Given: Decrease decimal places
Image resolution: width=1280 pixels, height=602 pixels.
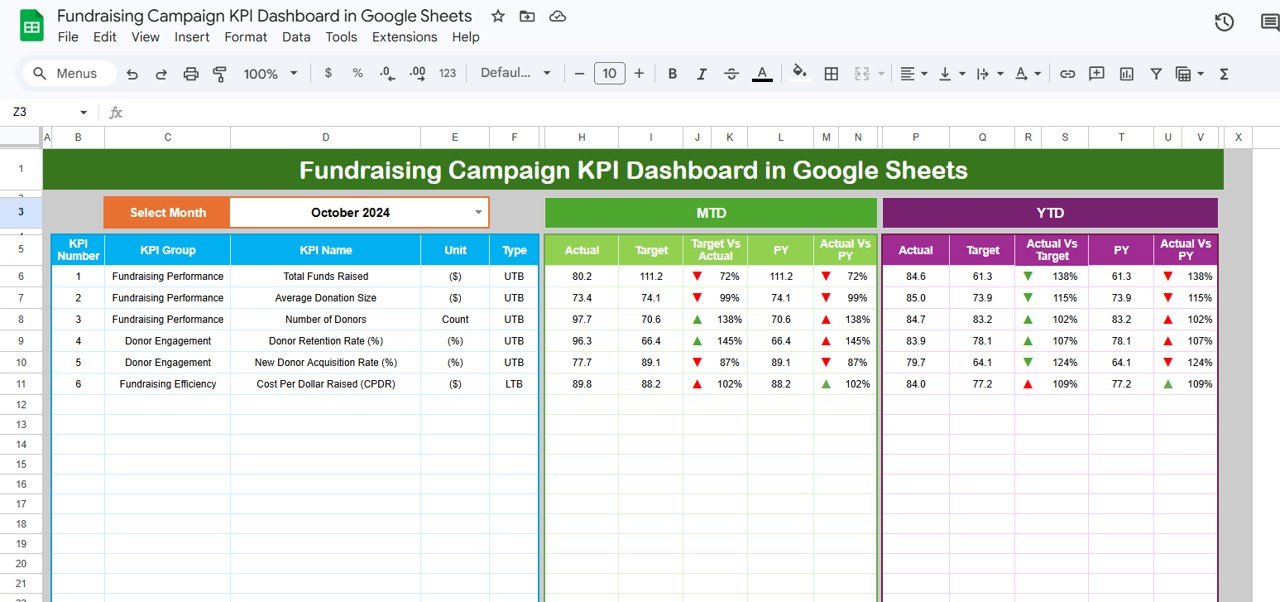Looking at the screenshot, I should click(388, 73).
